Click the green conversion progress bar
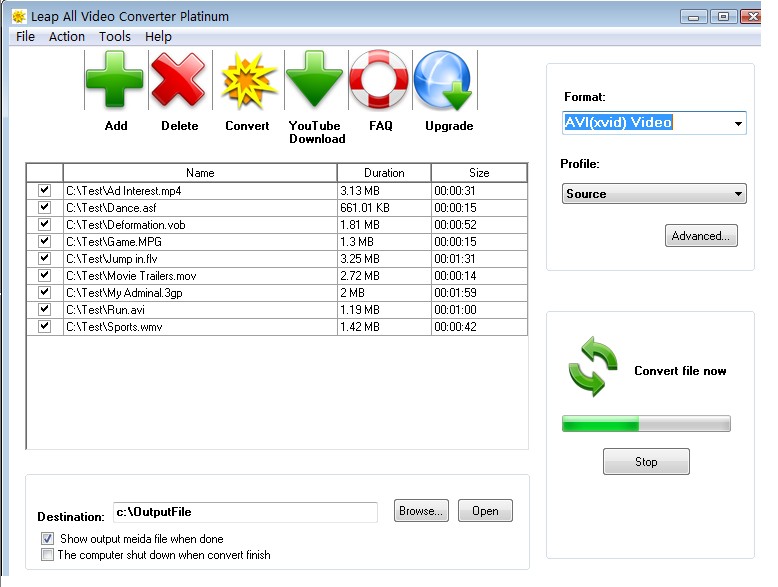 pos(646,423)
